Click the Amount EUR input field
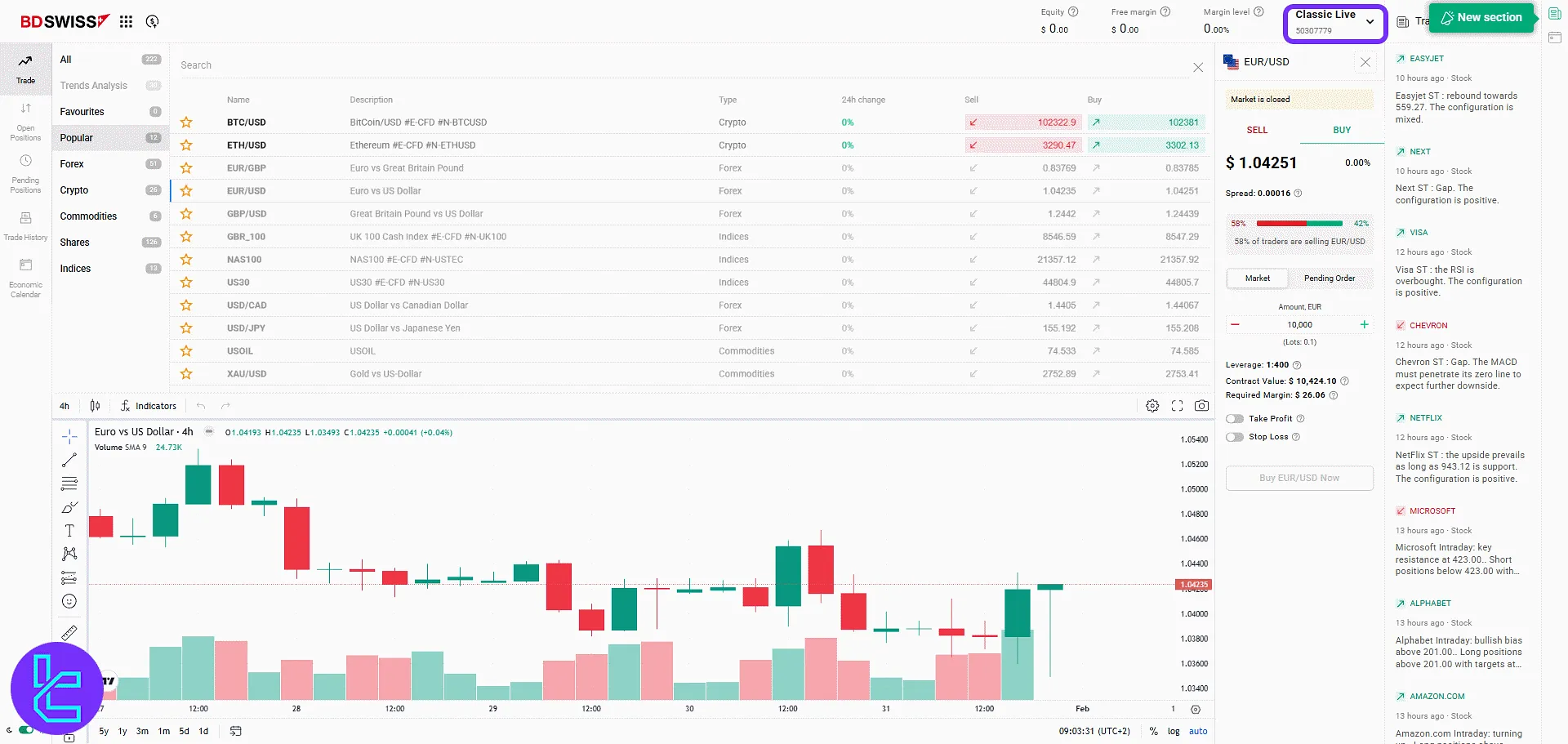The image size is (1568, 744). 1299,325
